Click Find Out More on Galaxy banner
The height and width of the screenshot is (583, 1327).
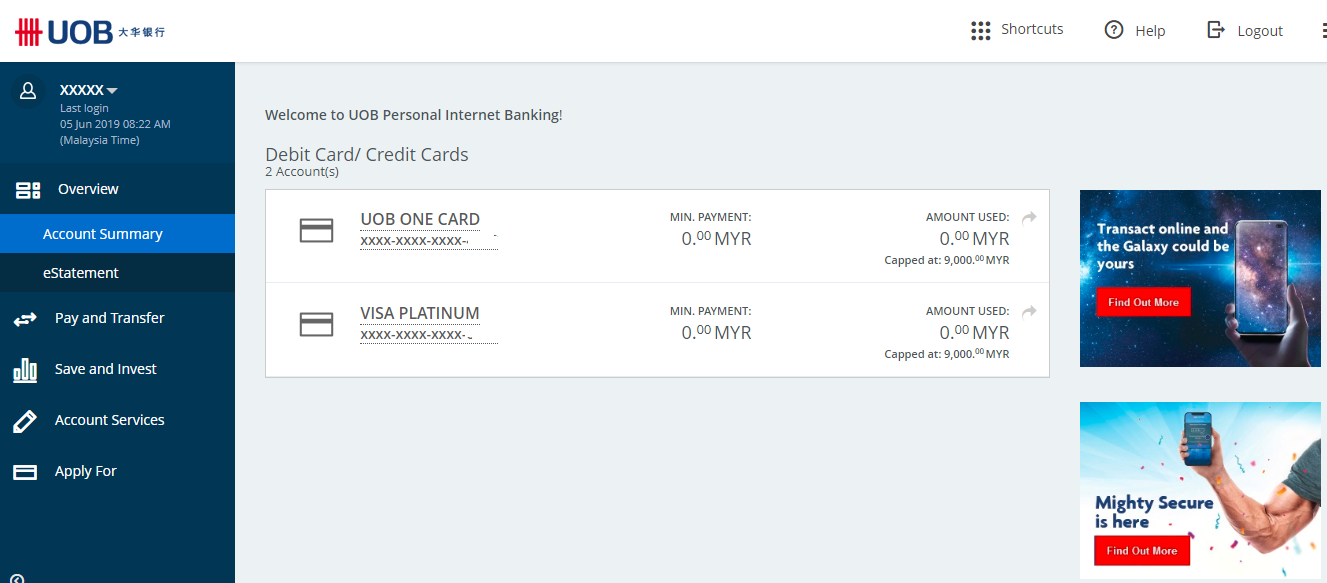click(x=1143, y=302)
